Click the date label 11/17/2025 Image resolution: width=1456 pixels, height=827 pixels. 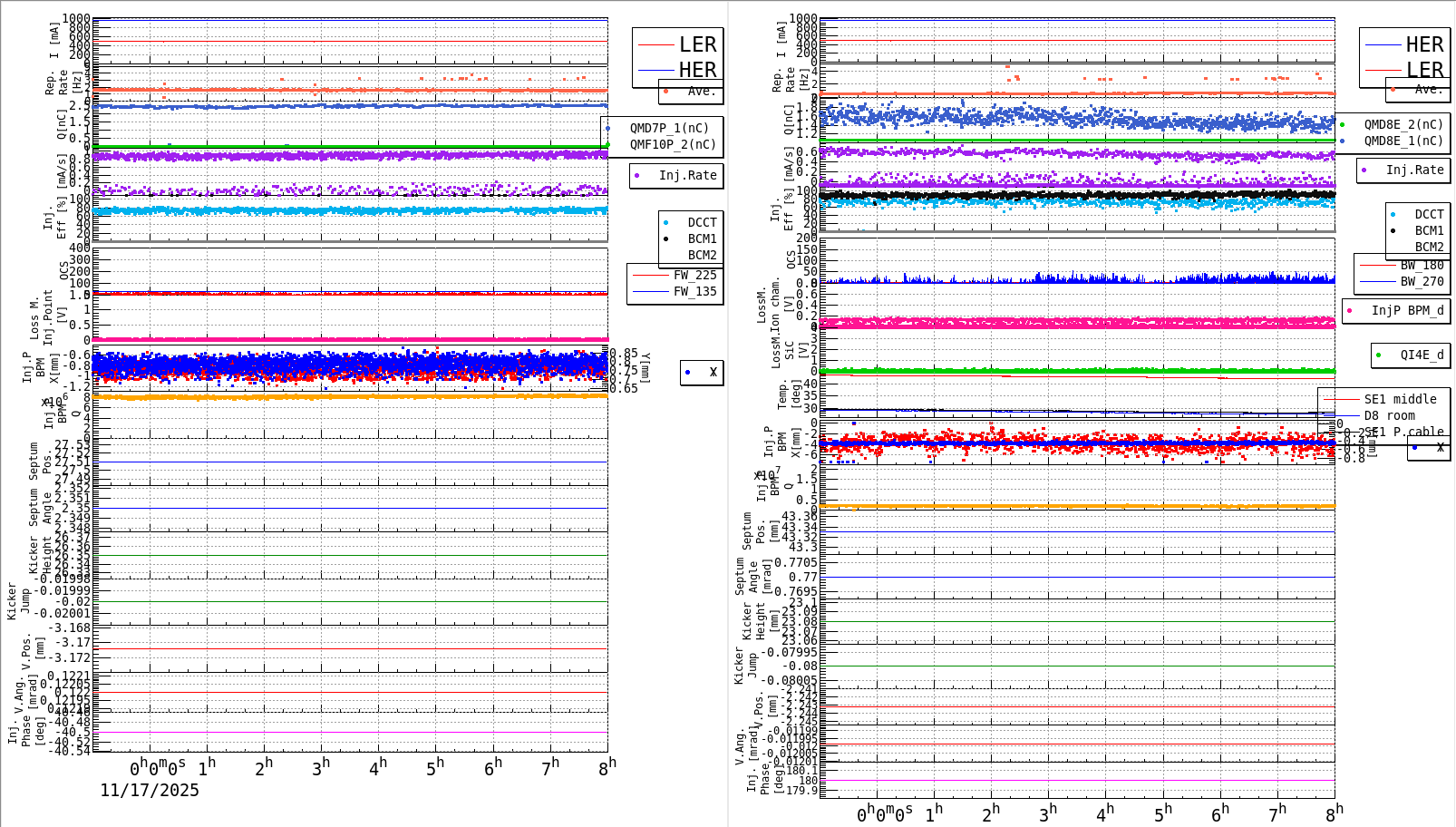coord(150,790)
